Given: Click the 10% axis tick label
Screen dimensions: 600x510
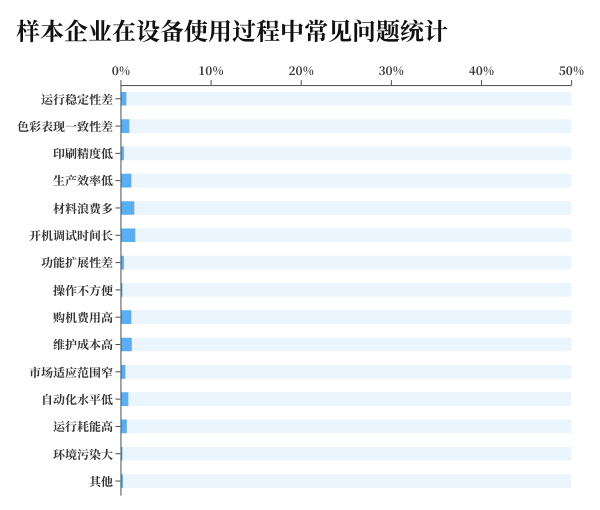Looking at the screenshot, I should coord(211,71).
